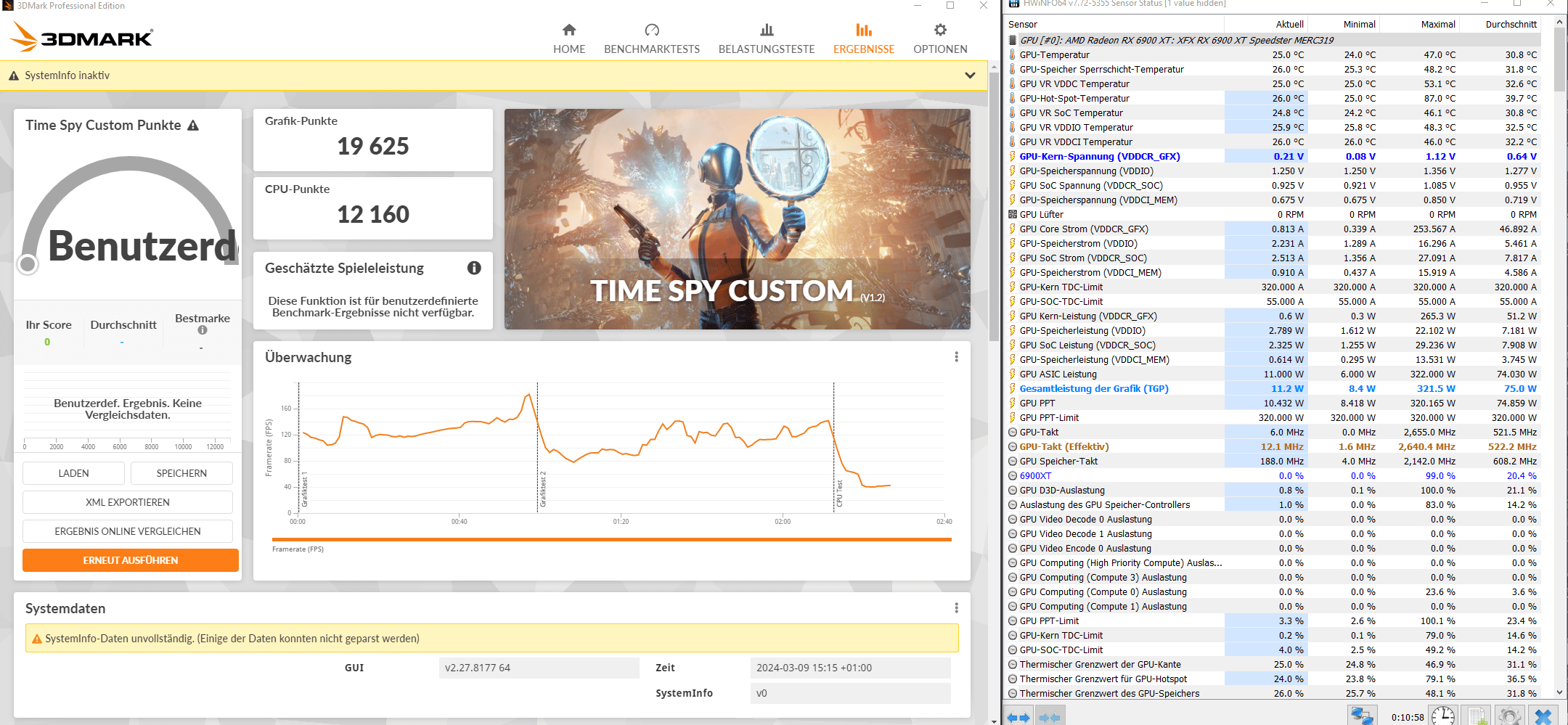The height and width of the screenshot is (725, 1568).
Task: Click ERNEUT AUSFÜHREN orange button
Action: click(x=131, y=560)
